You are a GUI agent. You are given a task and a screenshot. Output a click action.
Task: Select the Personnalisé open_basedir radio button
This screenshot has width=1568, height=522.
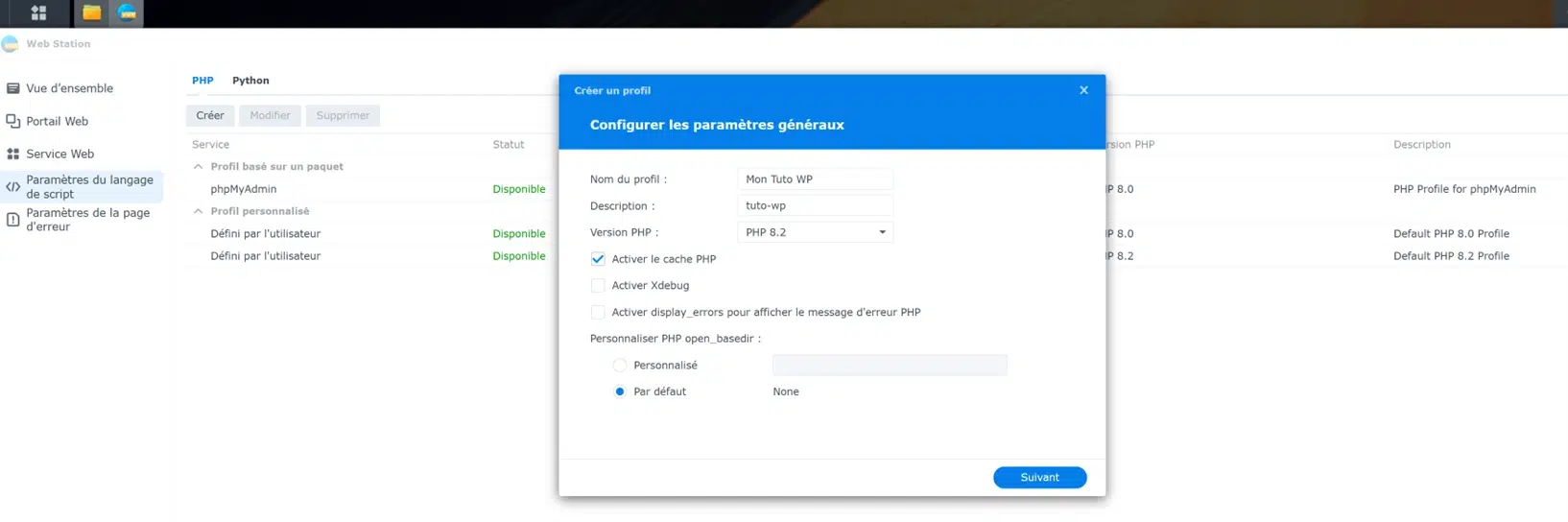coord(620,366)
